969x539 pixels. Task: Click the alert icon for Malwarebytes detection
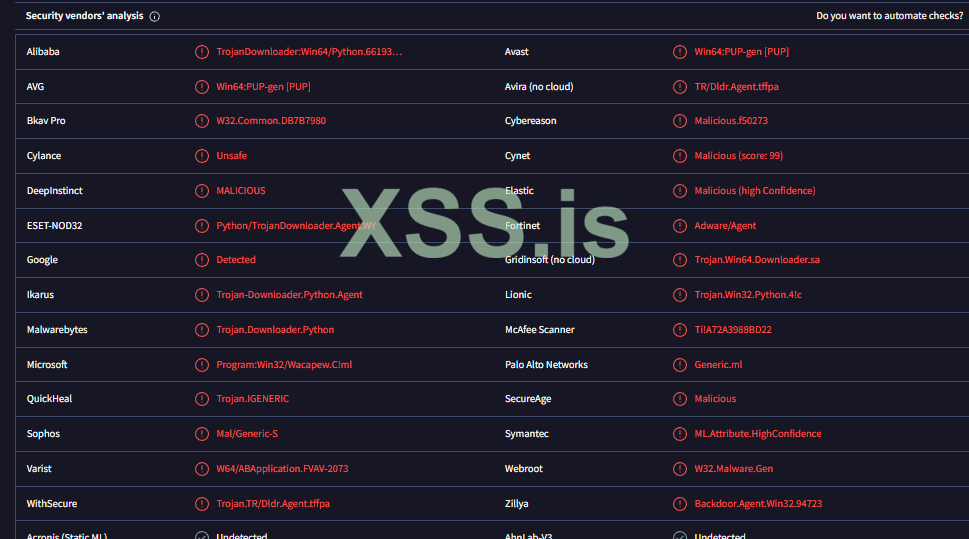(201, 330)
